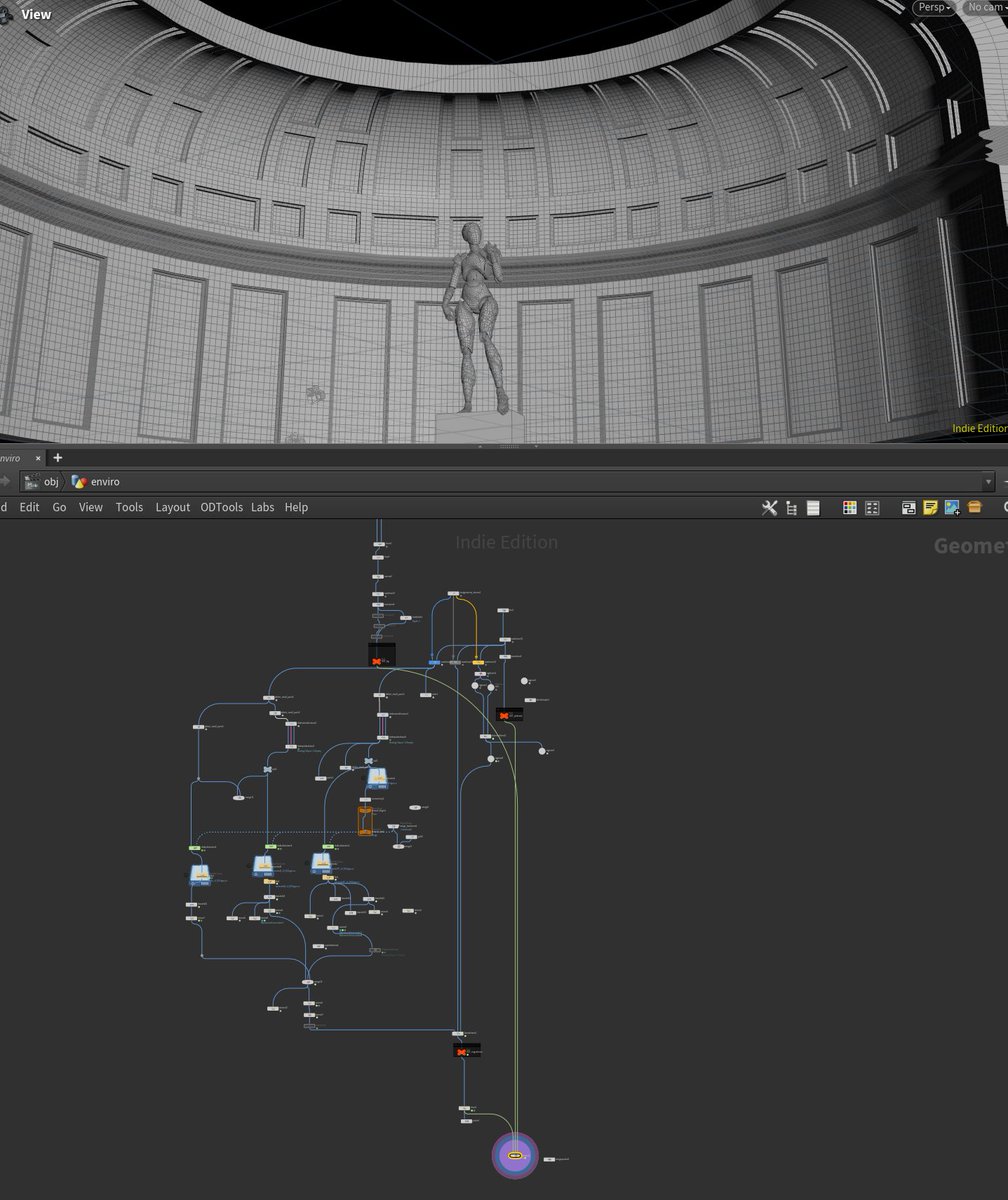The image size is (1008, 1200).
Task: Click the robot statue in the viewport
Action: click(x=476, y=316)
